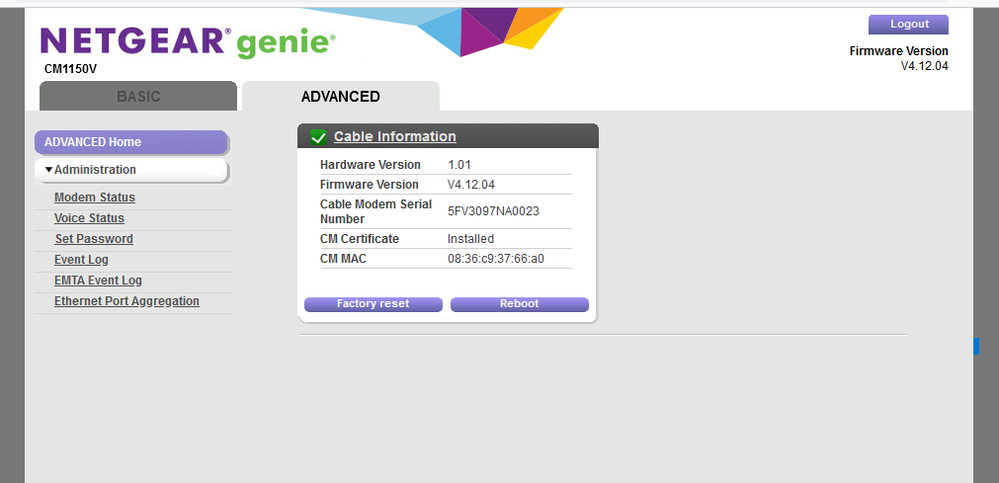Click the Firmware Version label in the header

(x=899, y=51)
